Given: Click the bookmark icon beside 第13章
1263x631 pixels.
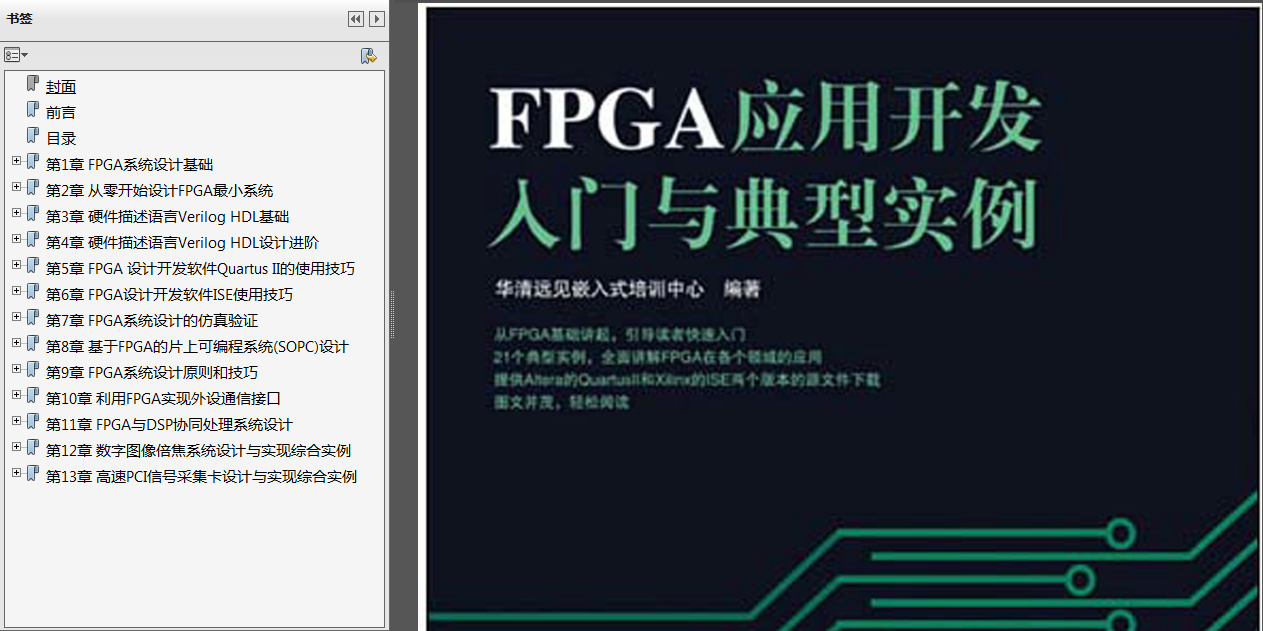Looking at the screenshot, I should [33, 474].
